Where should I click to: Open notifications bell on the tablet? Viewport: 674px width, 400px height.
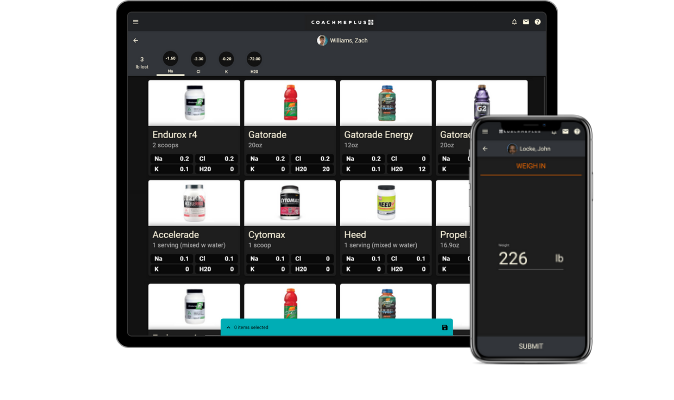(x=514, y=22)
